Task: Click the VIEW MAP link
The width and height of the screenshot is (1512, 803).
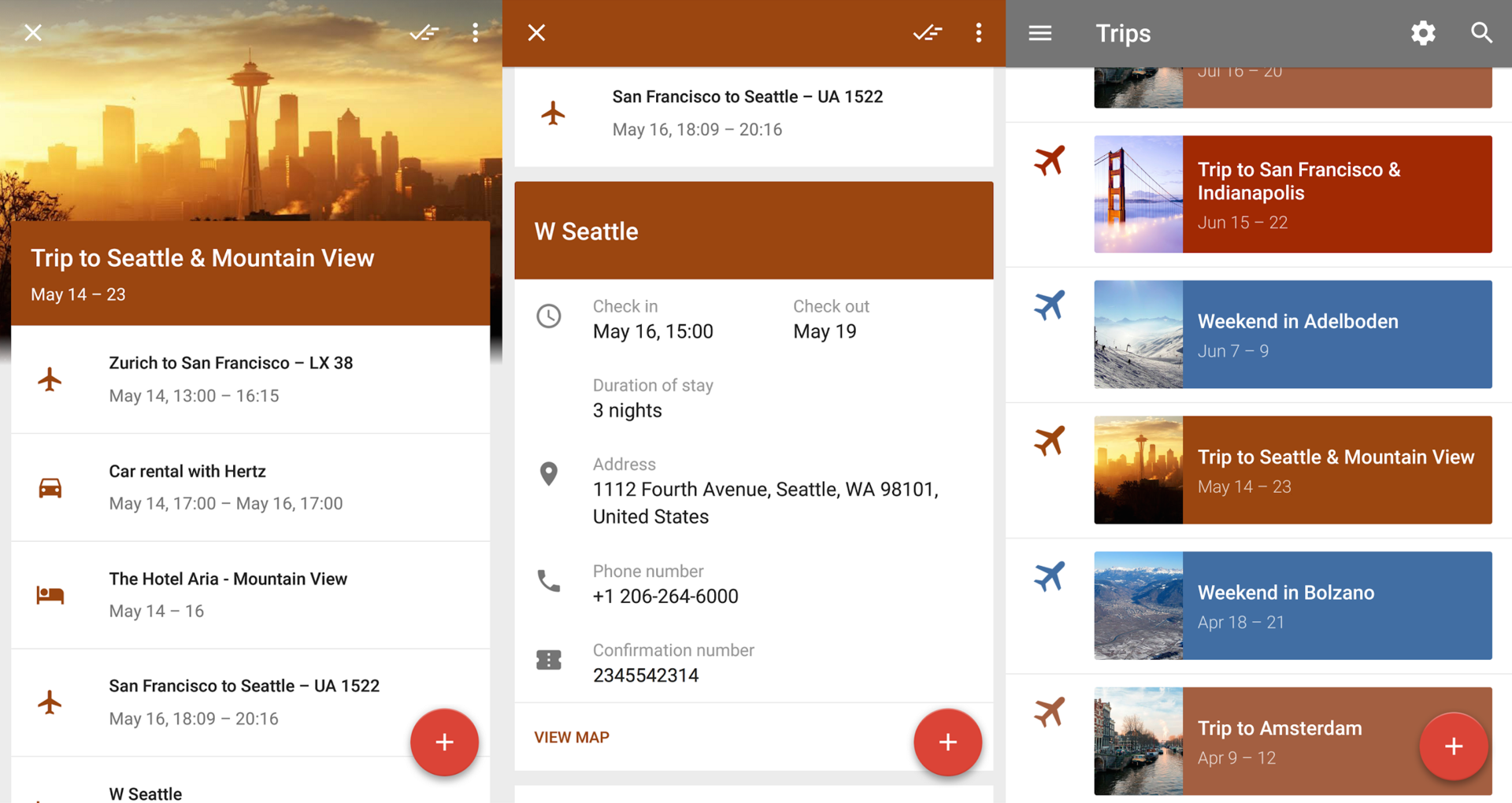Action: coord(572,737)
